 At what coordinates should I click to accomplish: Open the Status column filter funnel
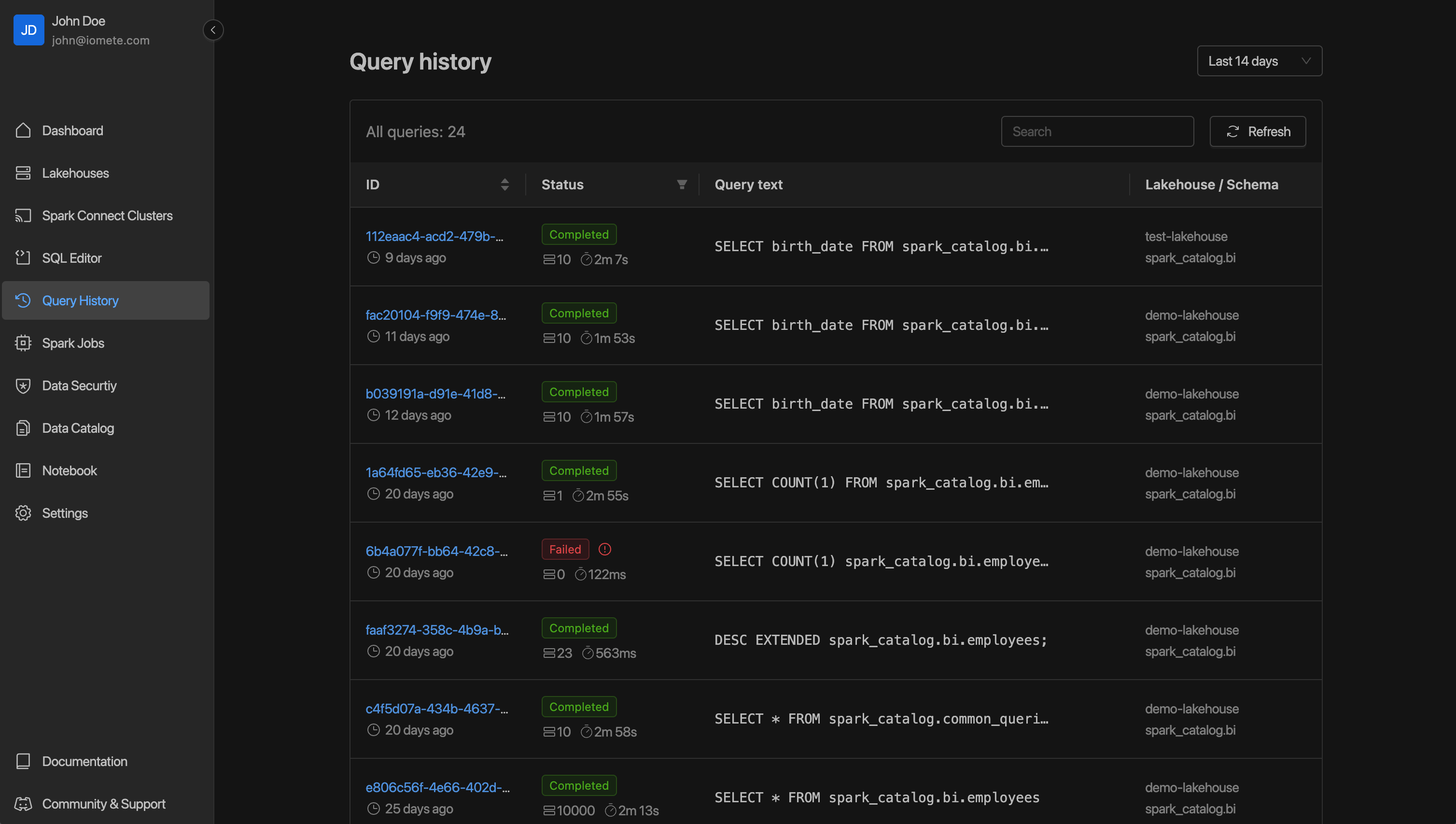(682, 185)
